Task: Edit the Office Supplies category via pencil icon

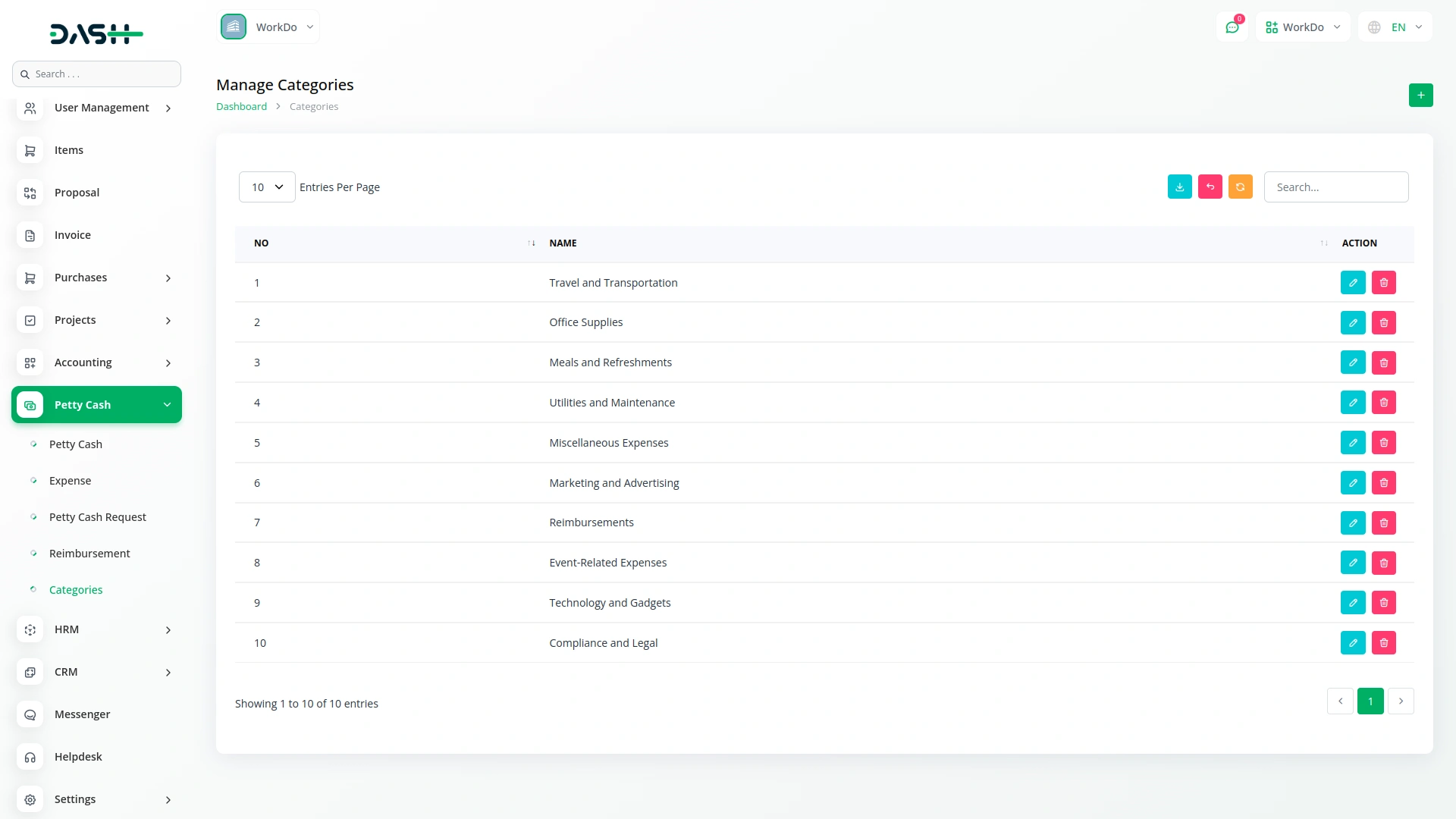Action: [x=1353, y=322]
